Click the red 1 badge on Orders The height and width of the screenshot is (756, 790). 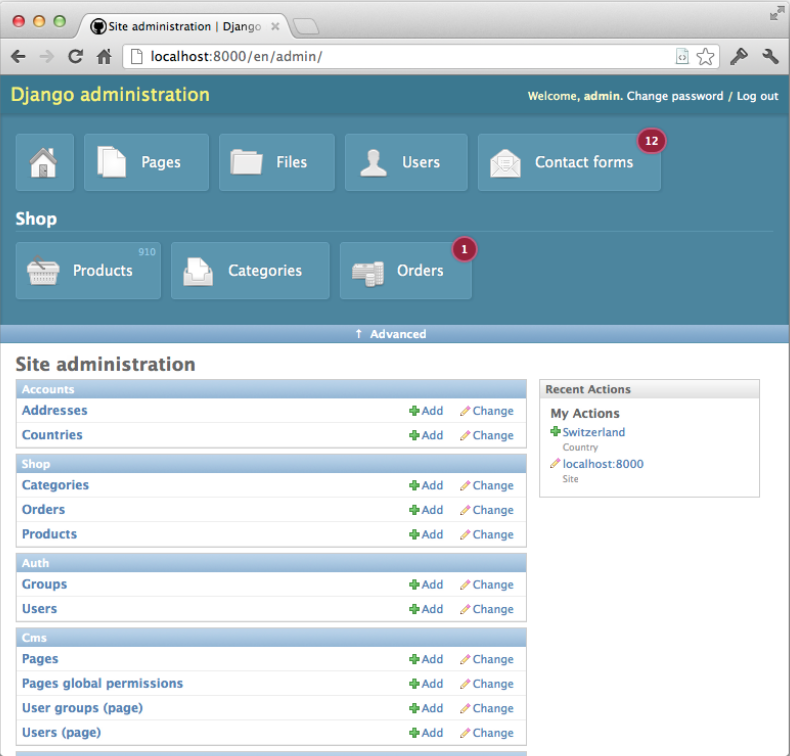click(464, 249)
